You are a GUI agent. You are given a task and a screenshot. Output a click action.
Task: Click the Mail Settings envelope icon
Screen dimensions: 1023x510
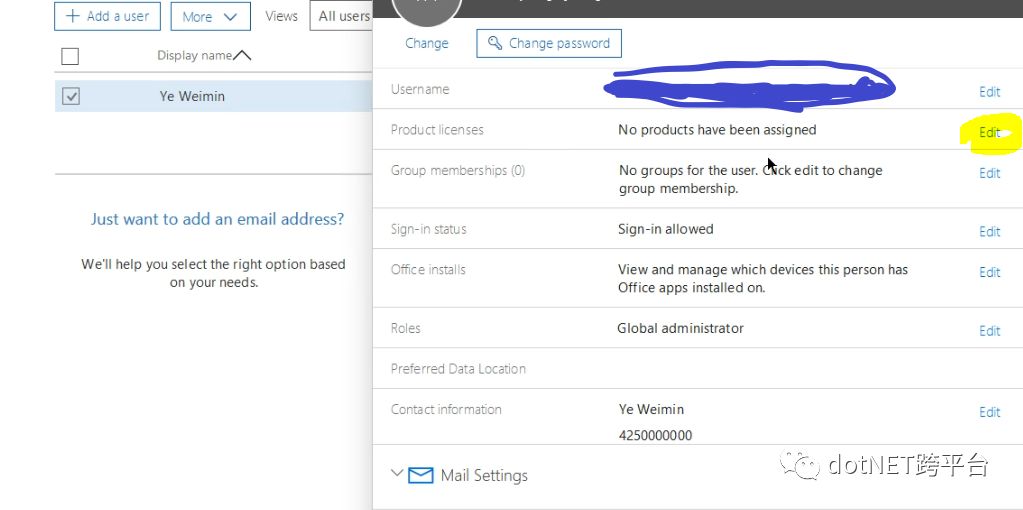pyautogui.click(x=421, y=475)
